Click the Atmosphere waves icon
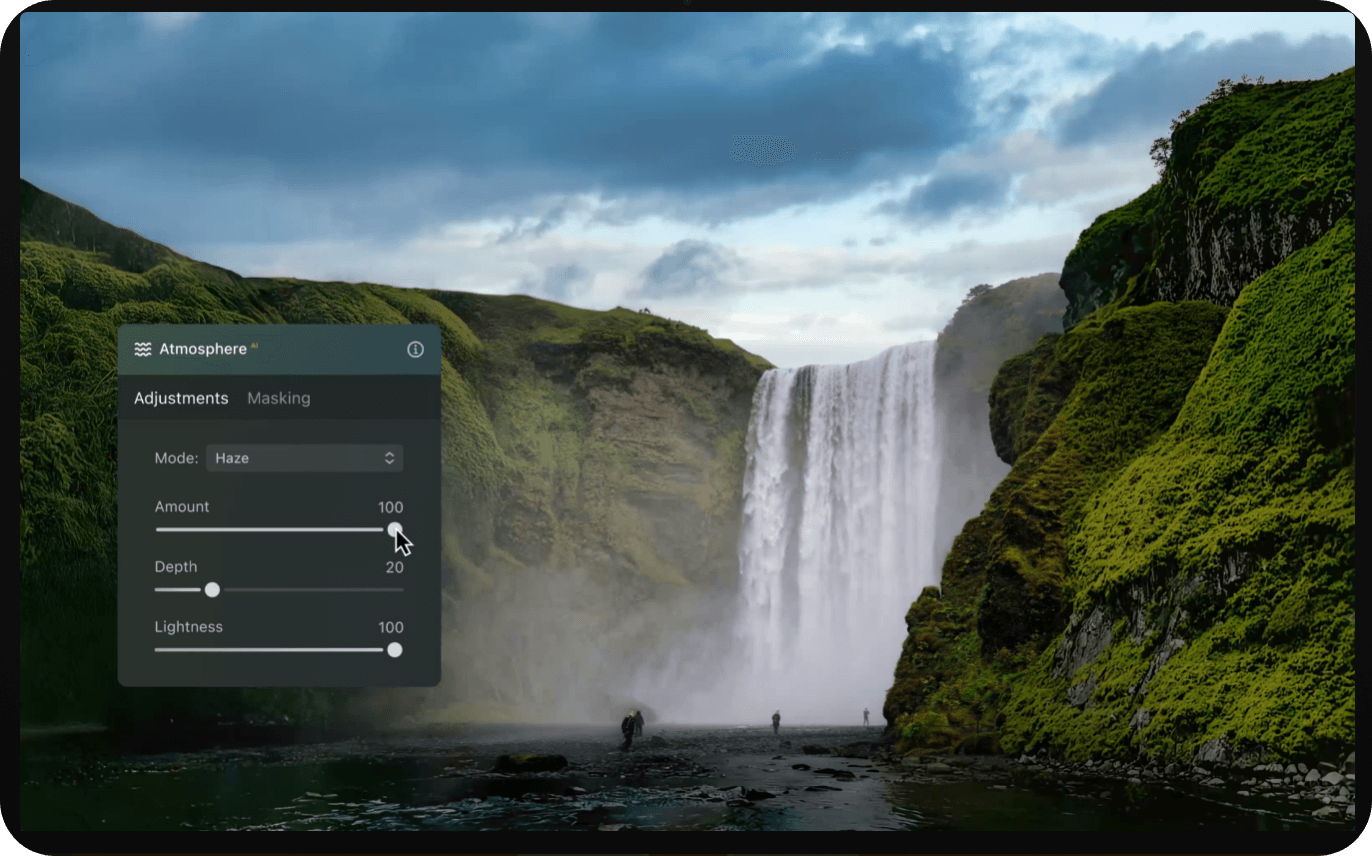Image resolution: width=1372 pixels, height=856 pixels. coord(143,349)
